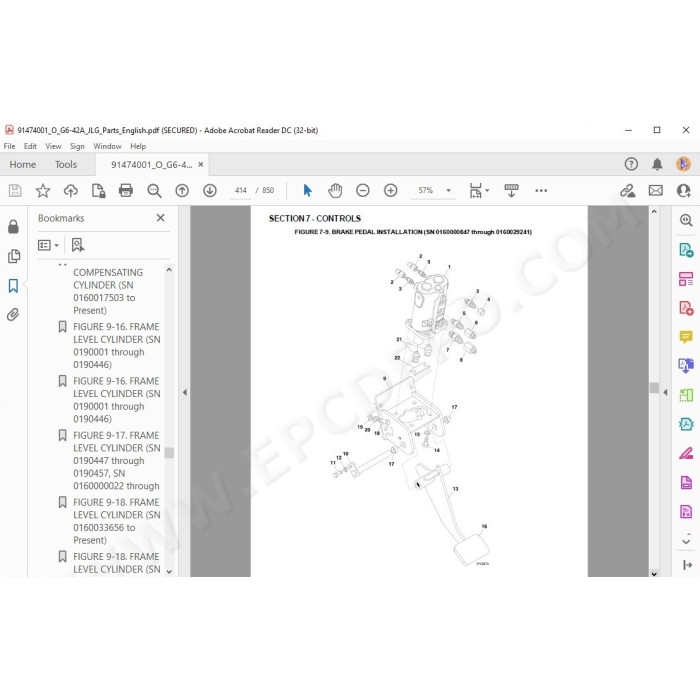Close the Bookmarks panel
The image size is (700, 700).
click(161, 218)
